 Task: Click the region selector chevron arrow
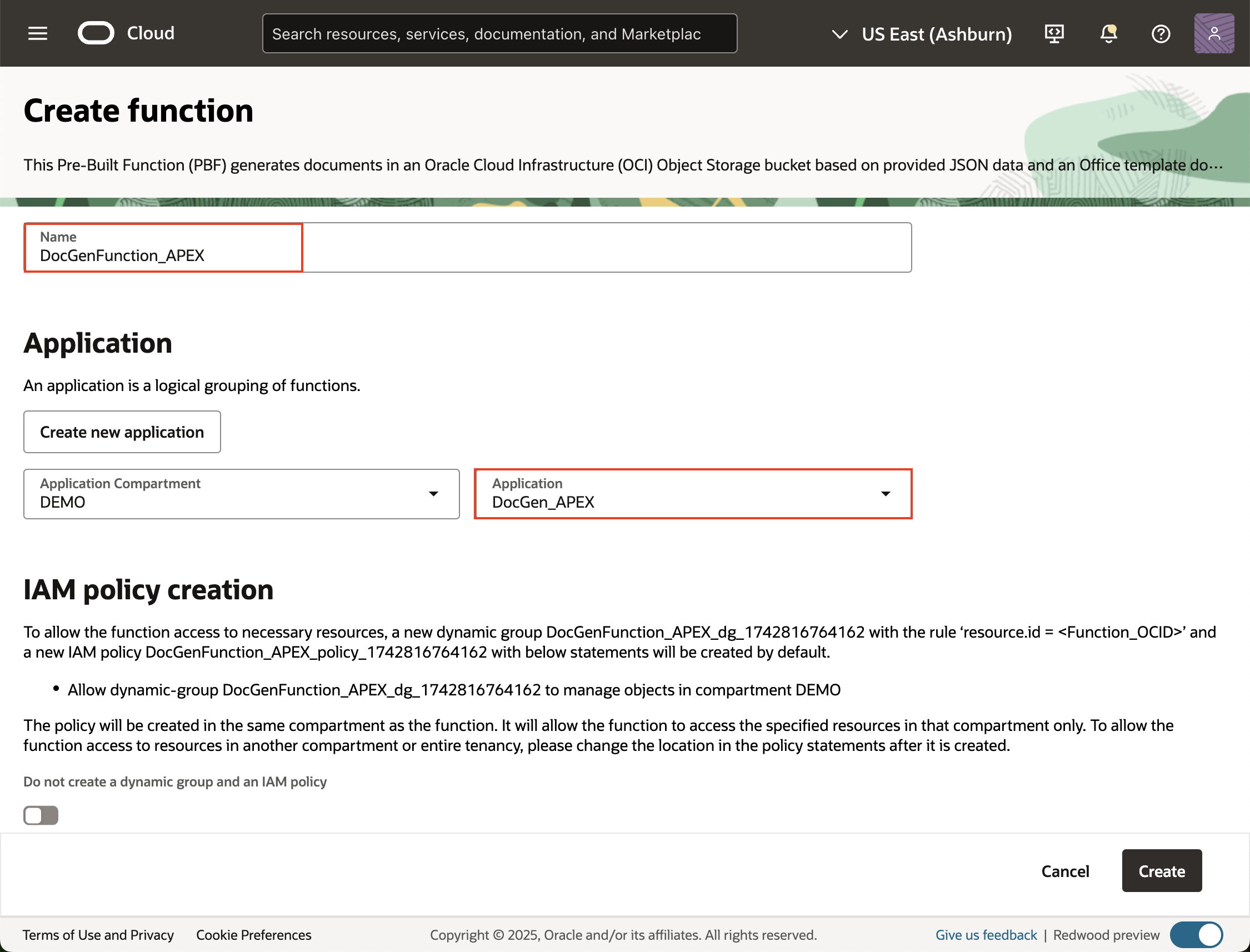click(x=839, y=34)
